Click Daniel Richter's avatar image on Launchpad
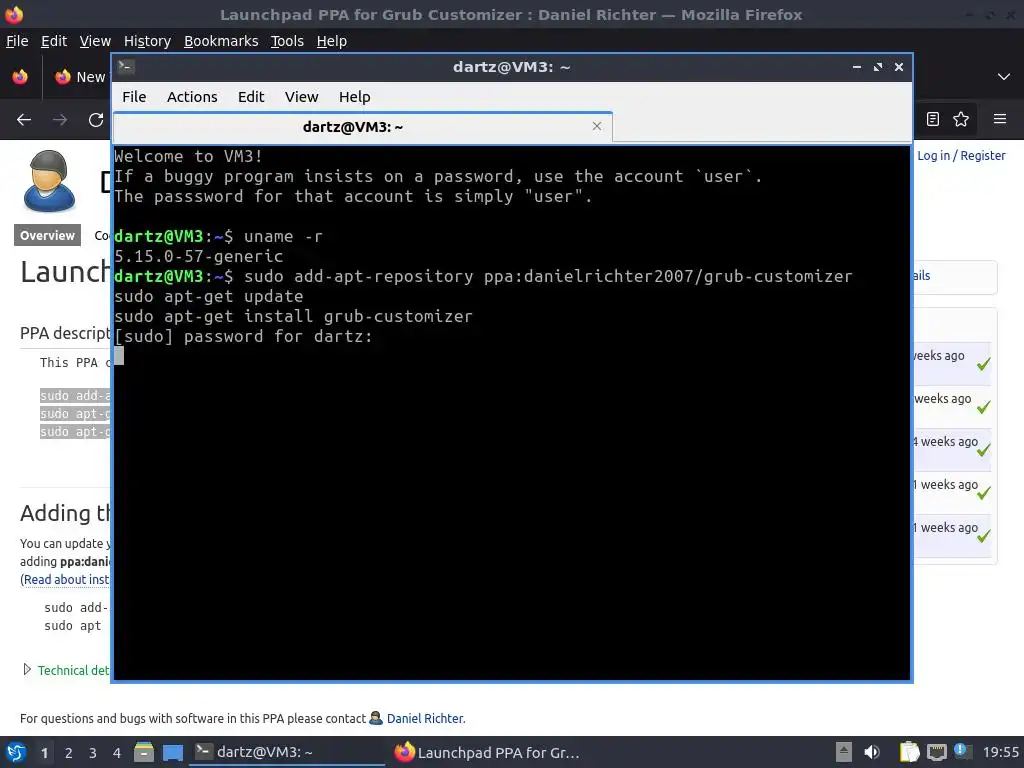1024x768 pixels. pos(49,181)
